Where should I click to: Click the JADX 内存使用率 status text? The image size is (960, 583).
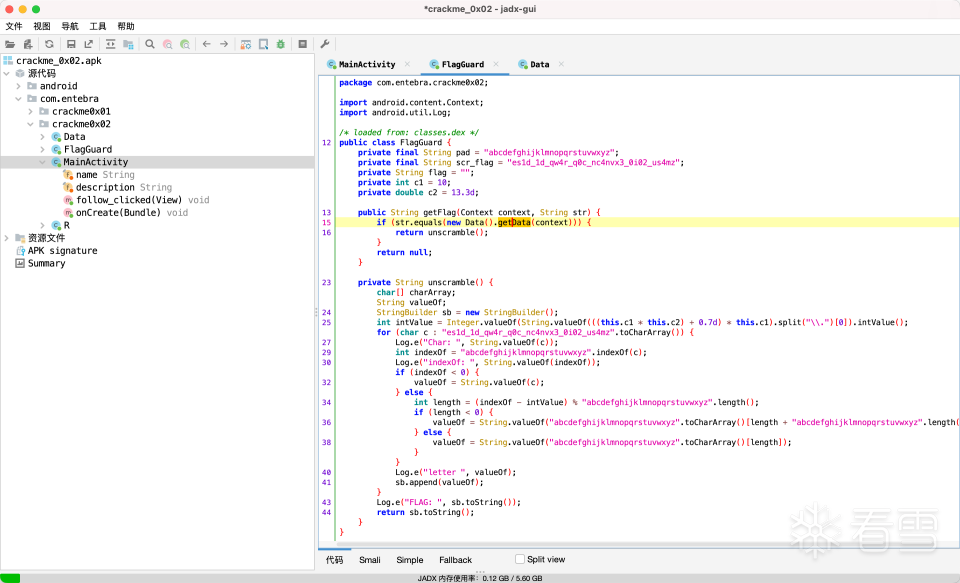479,578
